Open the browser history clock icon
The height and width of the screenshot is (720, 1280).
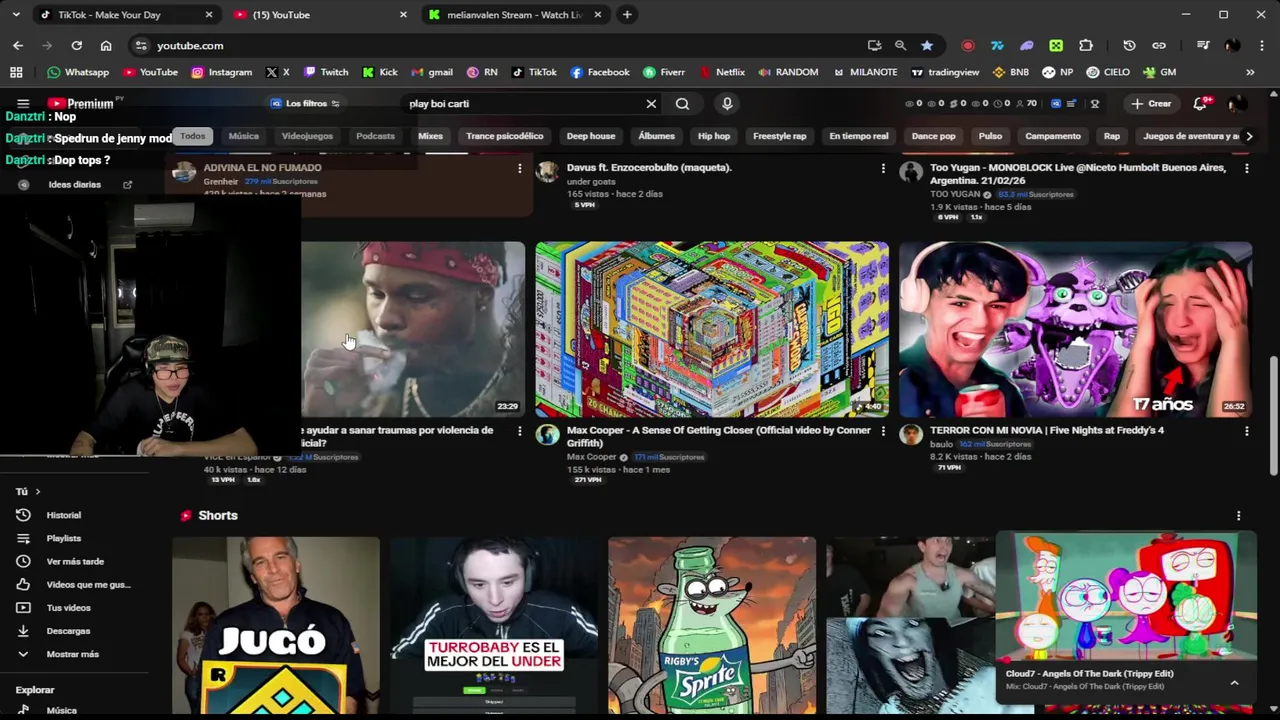pyautogui.click(x=1129, y=45)
